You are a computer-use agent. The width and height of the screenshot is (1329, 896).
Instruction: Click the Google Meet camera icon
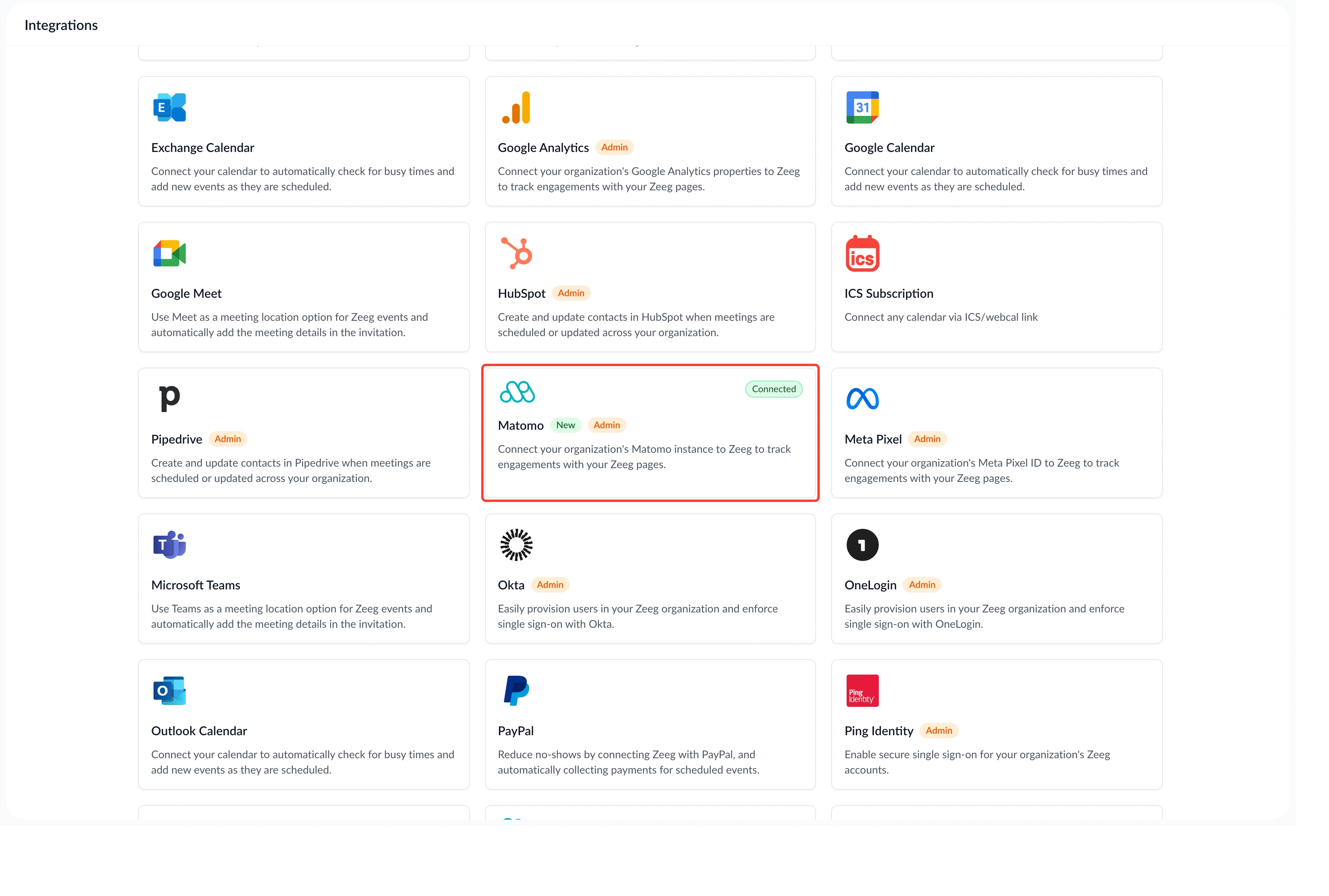(169, 253)
